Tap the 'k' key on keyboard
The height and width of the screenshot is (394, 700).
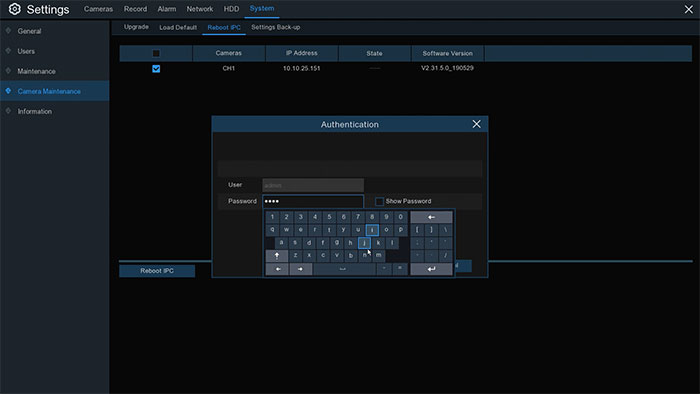(379, 243)
